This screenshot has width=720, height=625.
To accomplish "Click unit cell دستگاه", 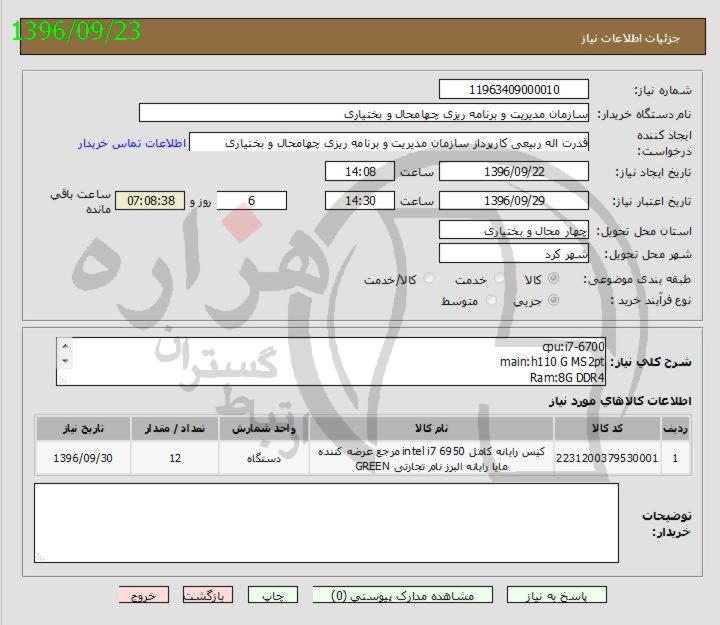I will click(264, 458).
